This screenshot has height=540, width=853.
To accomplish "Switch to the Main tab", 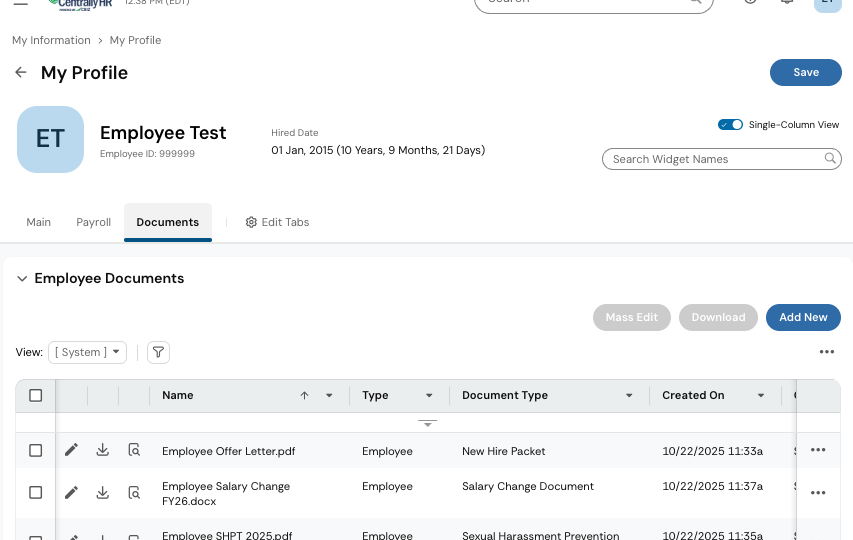I will [x=39, y=222].
